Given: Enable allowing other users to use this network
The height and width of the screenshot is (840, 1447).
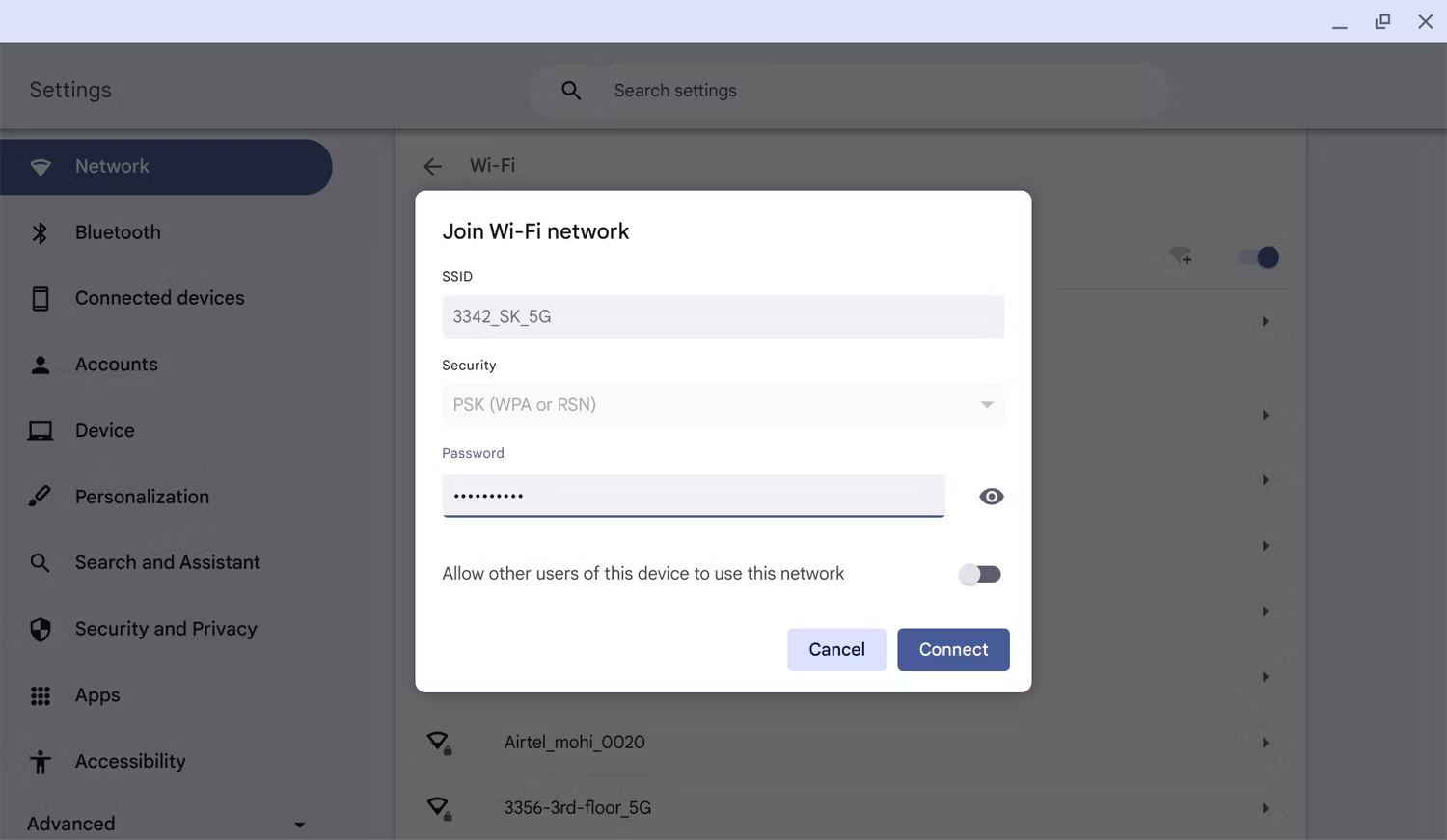Looking at the screenshot, I should 979,574.
